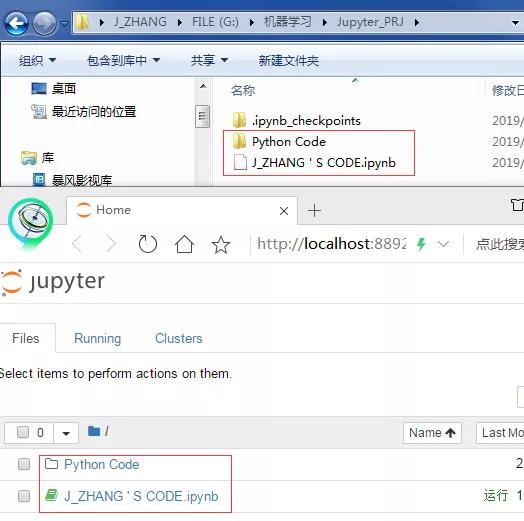The image size is (524, 521).
Task: Select the Python Code folder in Explorer
Action: 279,141
